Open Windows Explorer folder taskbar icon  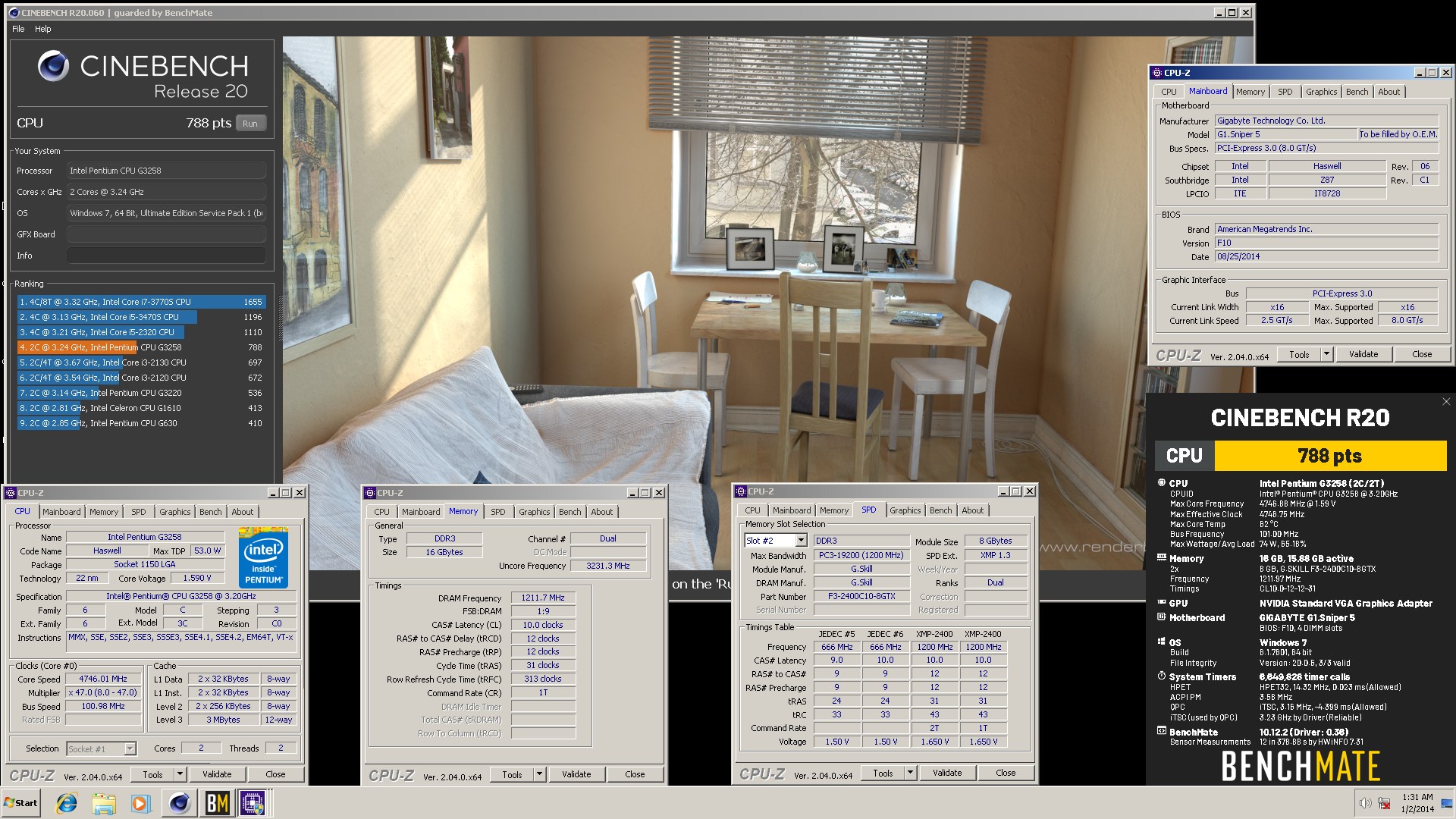point(104,803)
